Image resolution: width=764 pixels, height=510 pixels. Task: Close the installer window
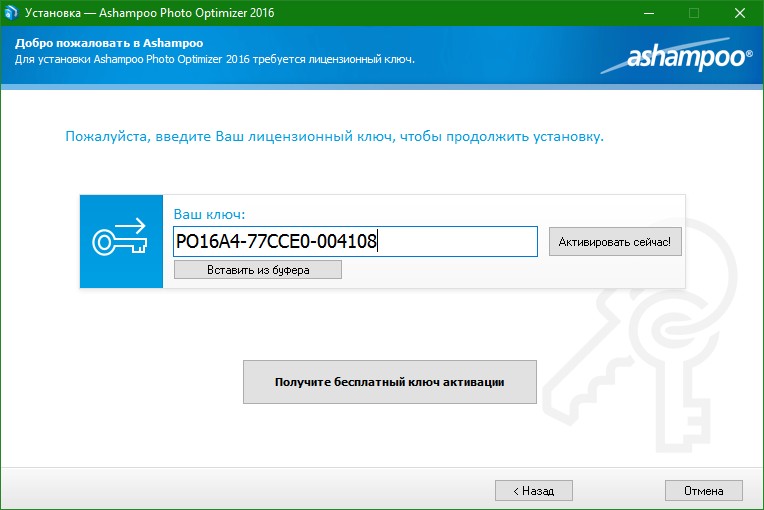click(740, 13)
